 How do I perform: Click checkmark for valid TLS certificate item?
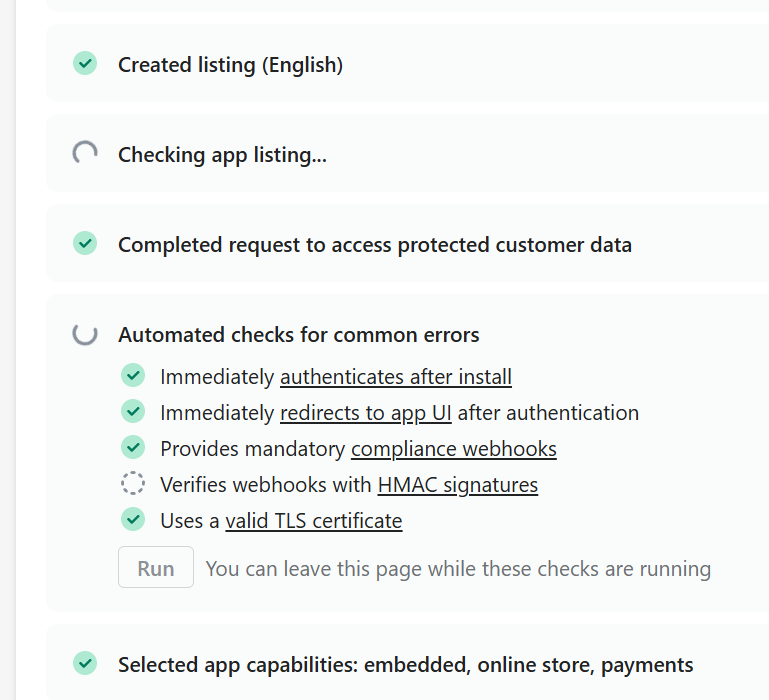click(x=133, y=519)
